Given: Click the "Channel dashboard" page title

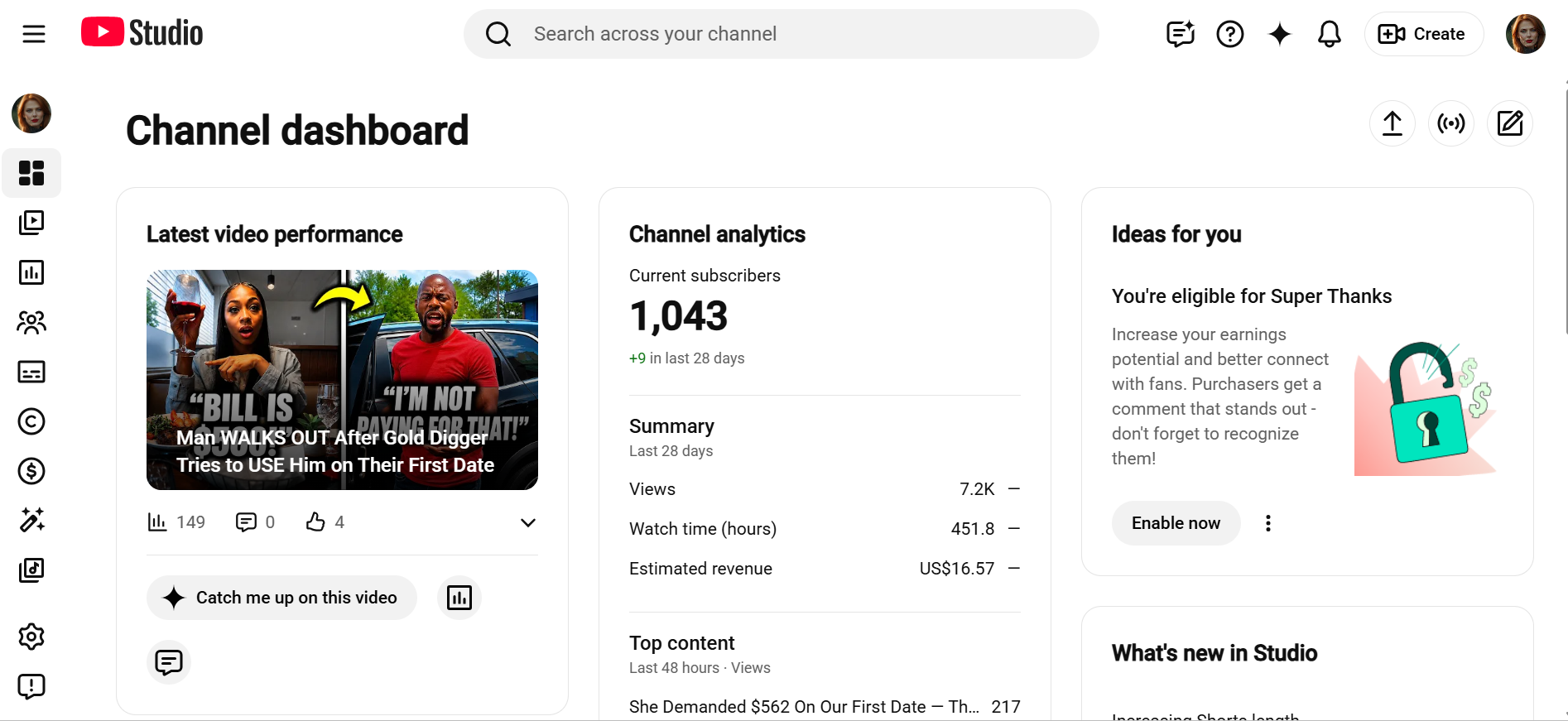Looking at the screenshot, I should coord(297,131).
